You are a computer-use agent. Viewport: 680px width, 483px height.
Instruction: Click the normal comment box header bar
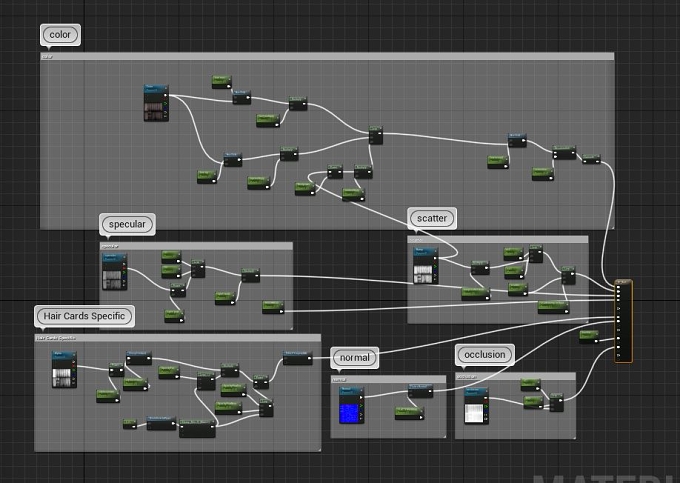388,379
